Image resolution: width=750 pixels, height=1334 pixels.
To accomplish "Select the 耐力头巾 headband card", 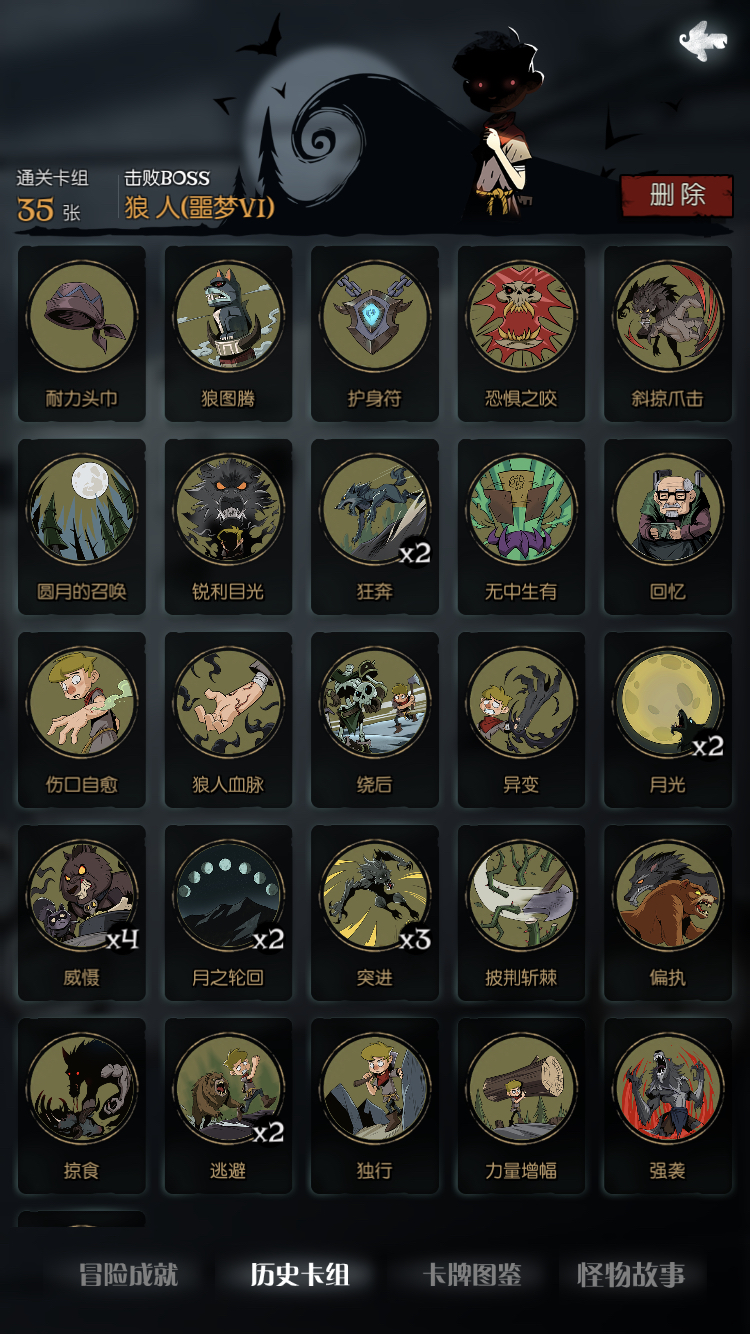I will click(82, 334).
